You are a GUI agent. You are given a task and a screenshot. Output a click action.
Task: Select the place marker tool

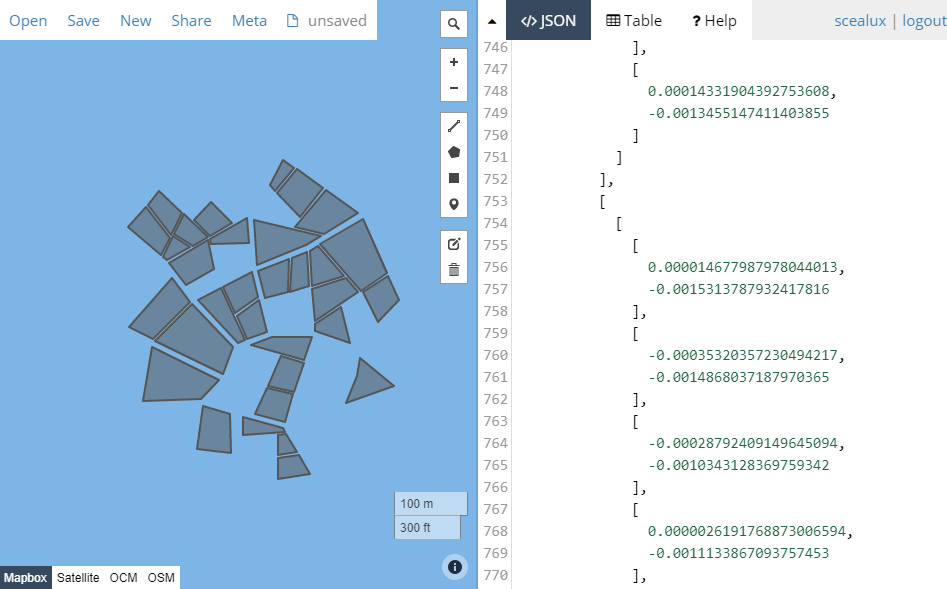tap(454, 204)
